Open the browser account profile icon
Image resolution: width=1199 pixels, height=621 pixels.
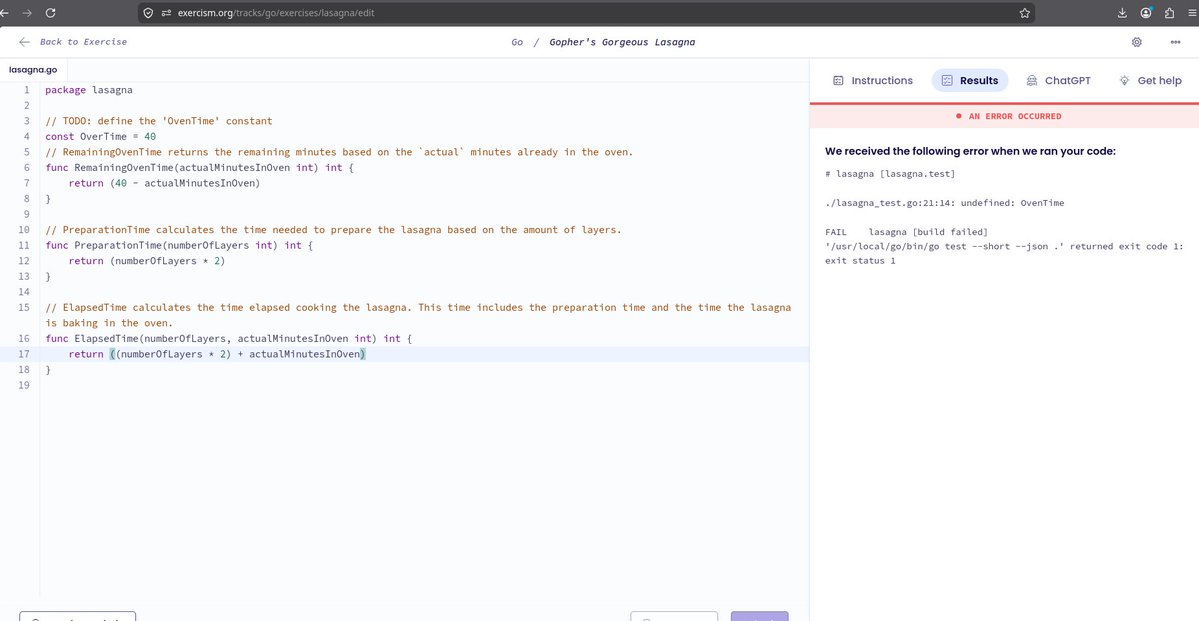point(1146,13)
